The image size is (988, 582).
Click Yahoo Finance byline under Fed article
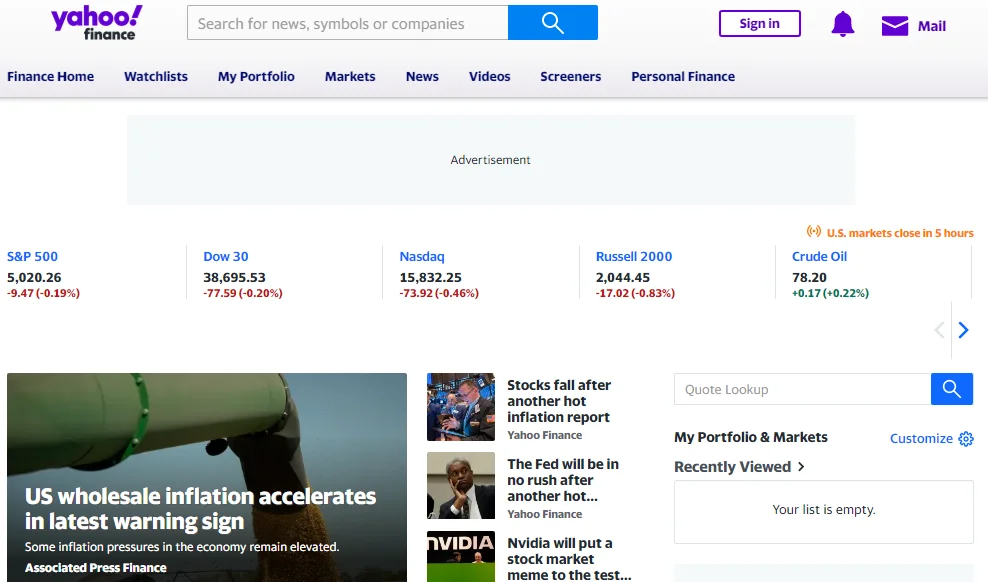click(544, 514)
